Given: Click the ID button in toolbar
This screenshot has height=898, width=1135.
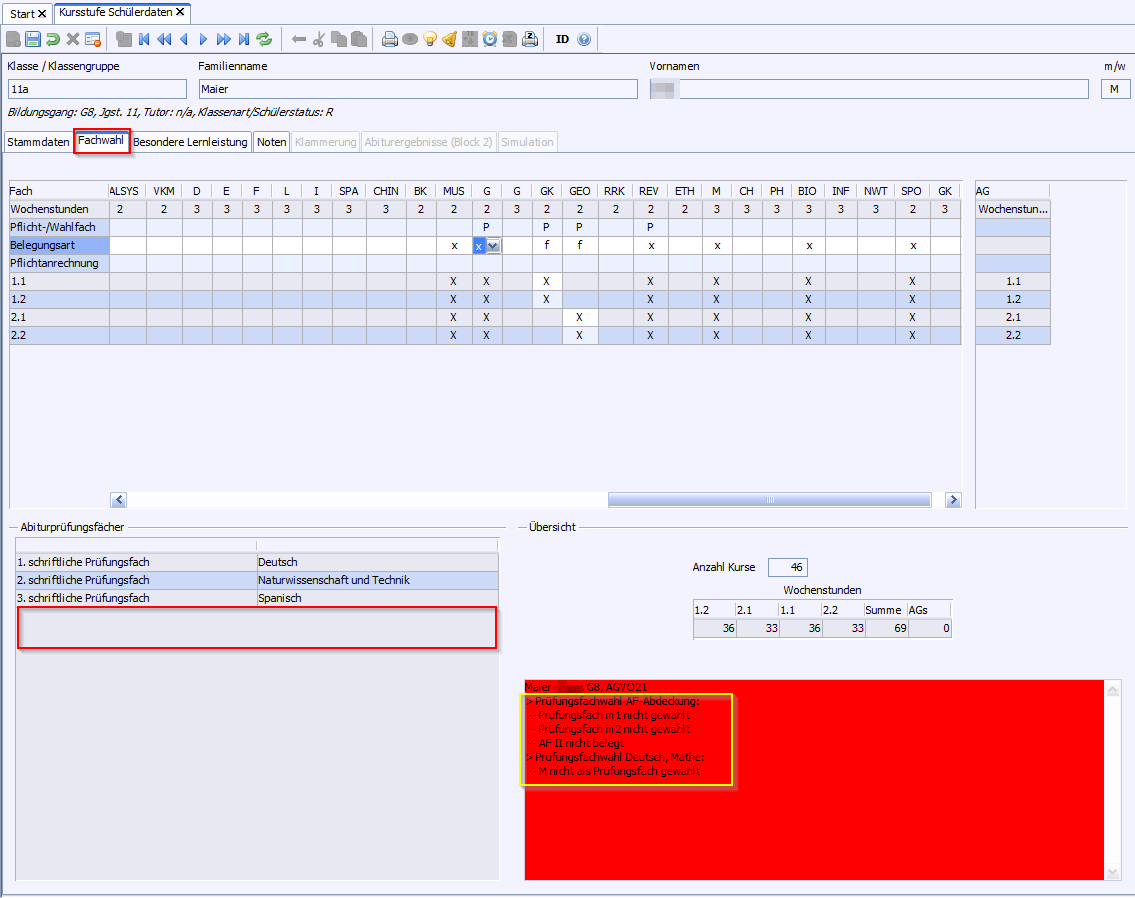Looking at the screenshot, I should [x=562, y=39].
